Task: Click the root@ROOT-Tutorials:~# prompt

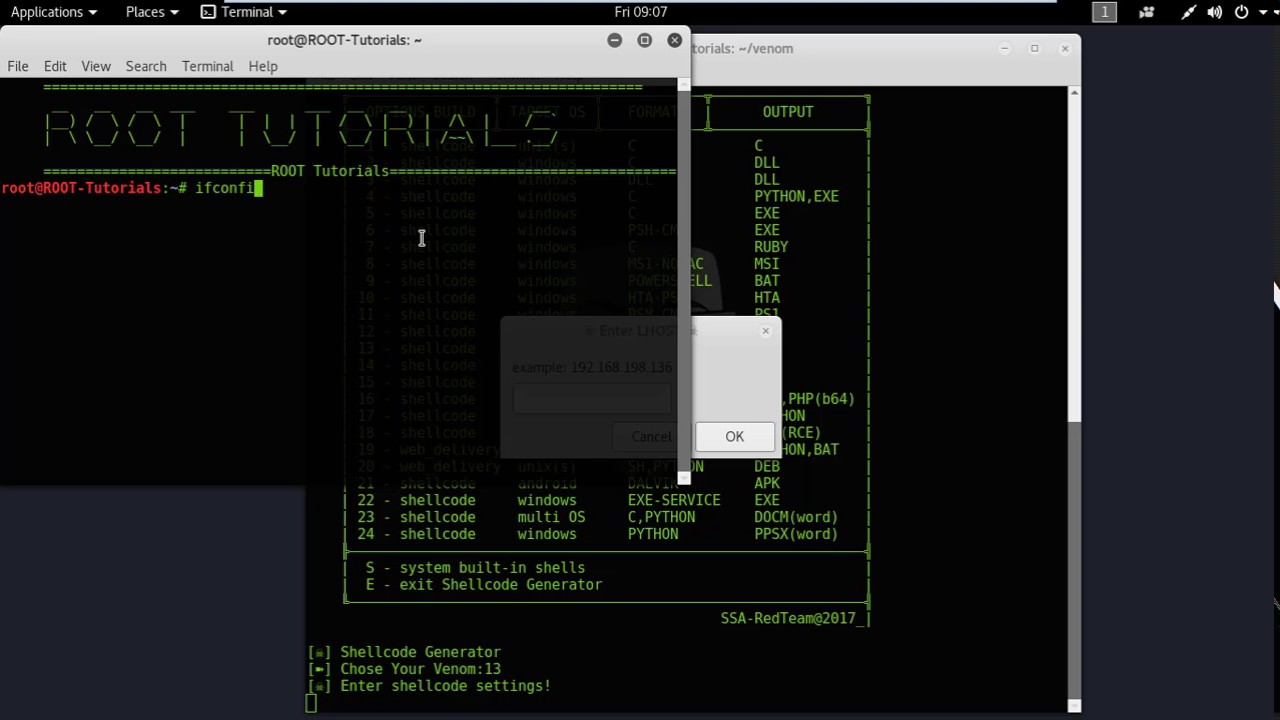Action: pyautogui.click(x=94, y=188)
